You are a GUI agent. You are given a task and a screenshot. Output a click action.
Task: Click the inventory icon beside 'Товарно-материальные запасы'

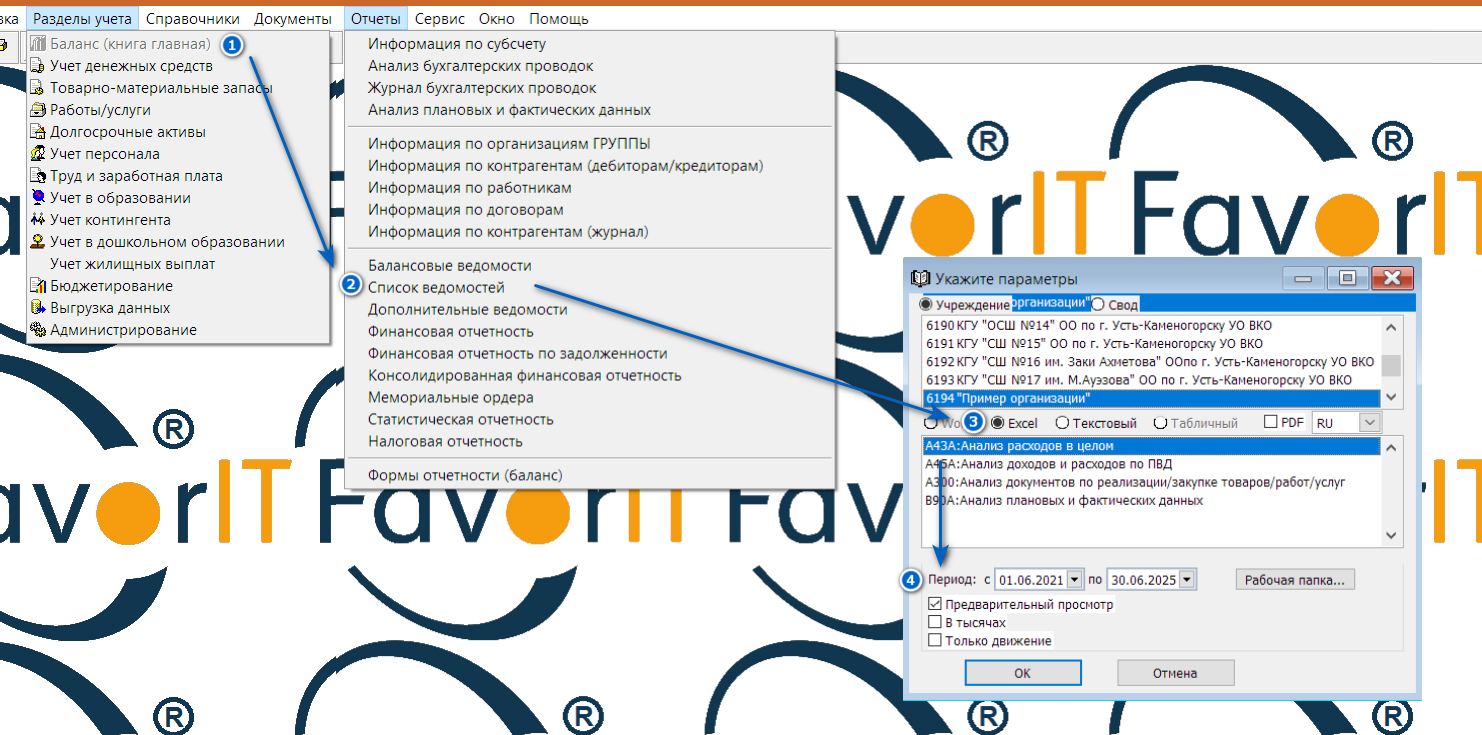point(38,88)
